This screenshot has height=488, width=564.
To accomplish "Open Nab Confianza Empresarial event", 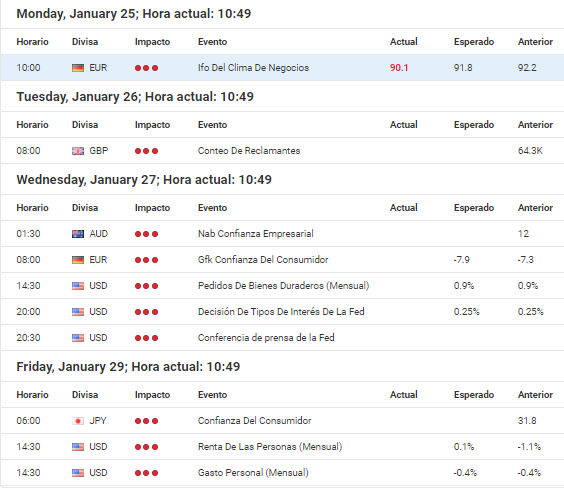I will [256, 234].
